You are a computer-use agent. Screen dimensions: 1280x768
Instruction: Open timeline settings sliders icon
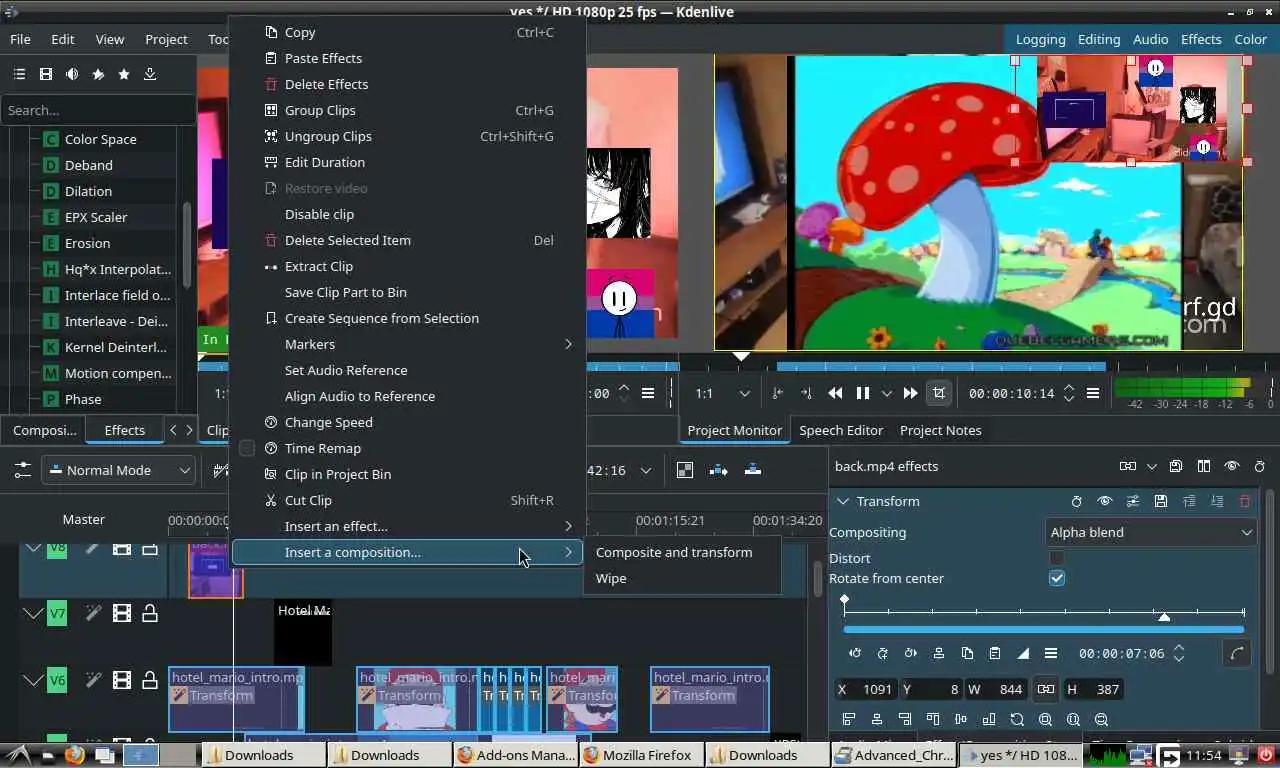pos(22,470)
